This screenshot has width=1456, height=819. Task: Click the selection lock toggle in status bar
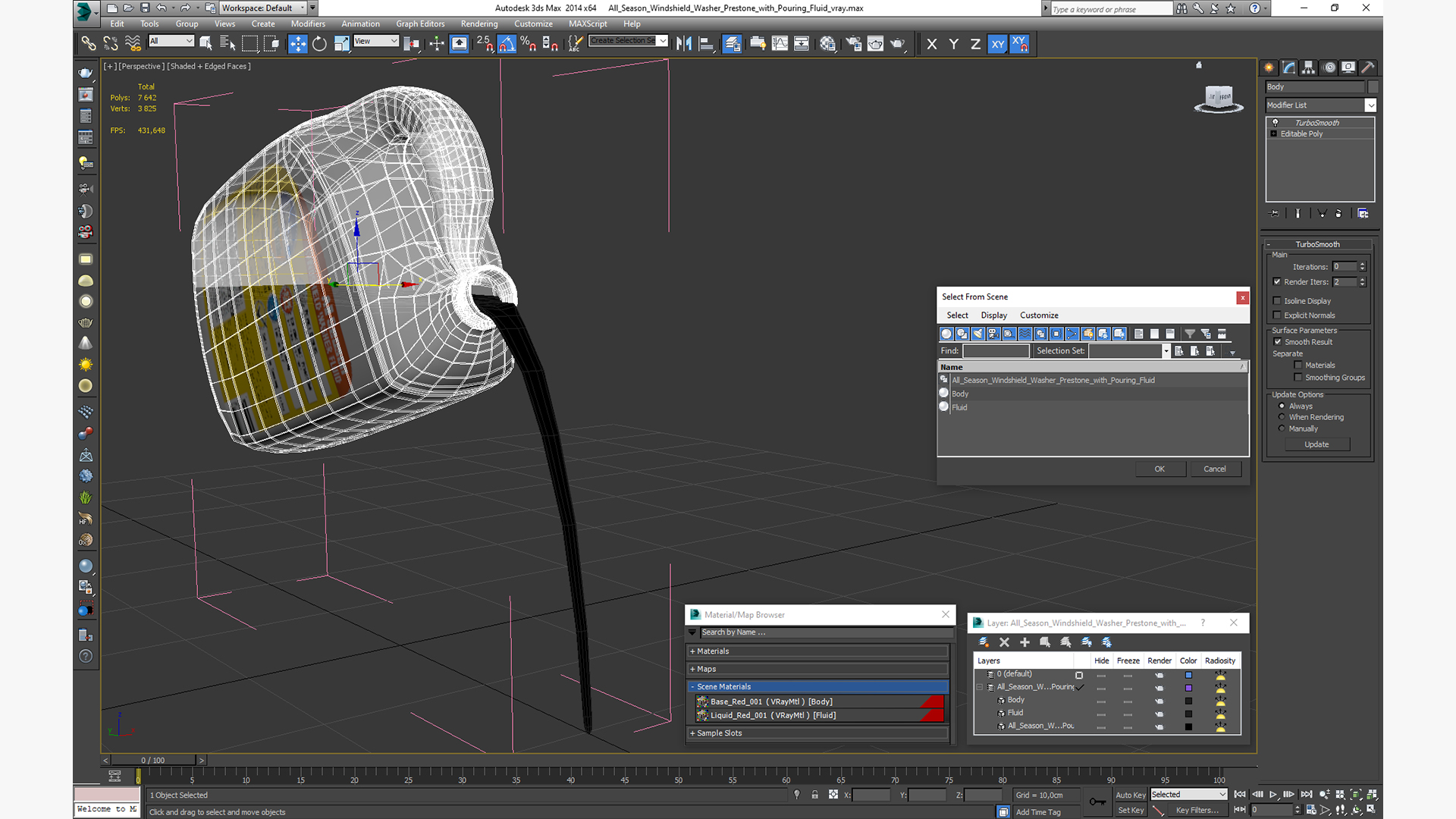[x=814, y=795]
